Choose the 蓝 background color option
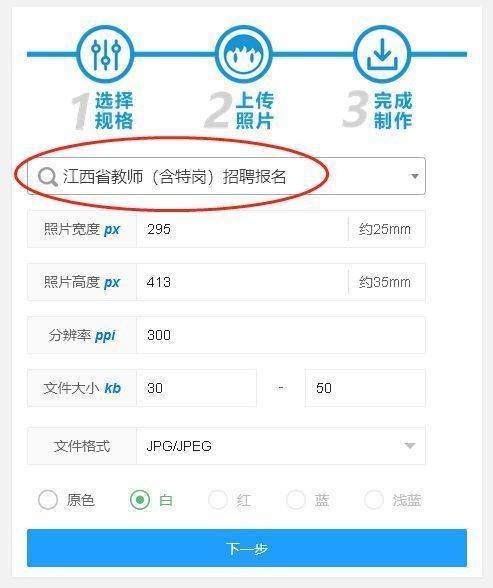 [x=296, y=500]
